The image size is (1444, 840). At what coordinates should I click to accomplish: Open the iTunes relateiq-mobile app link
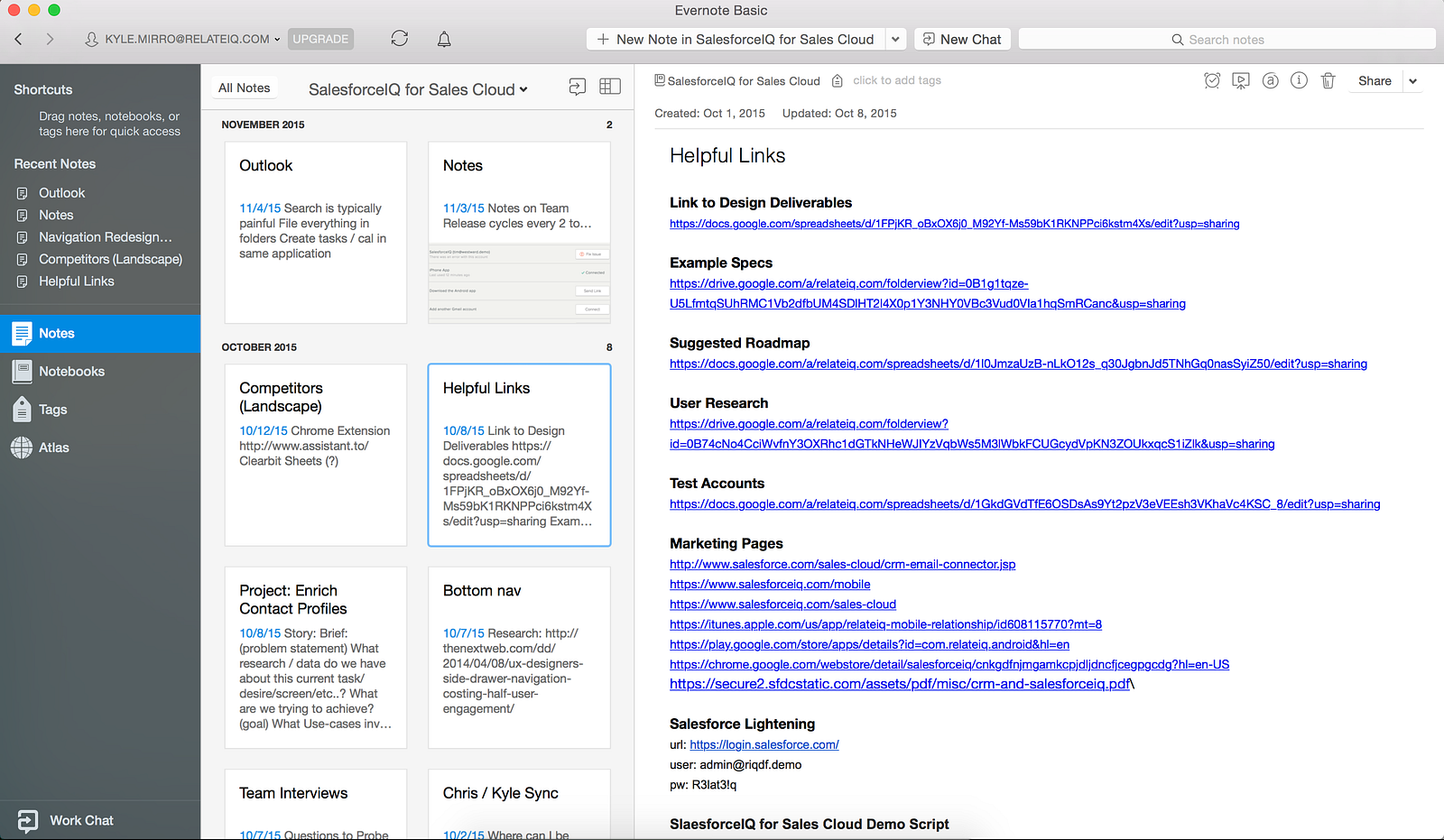885,624
